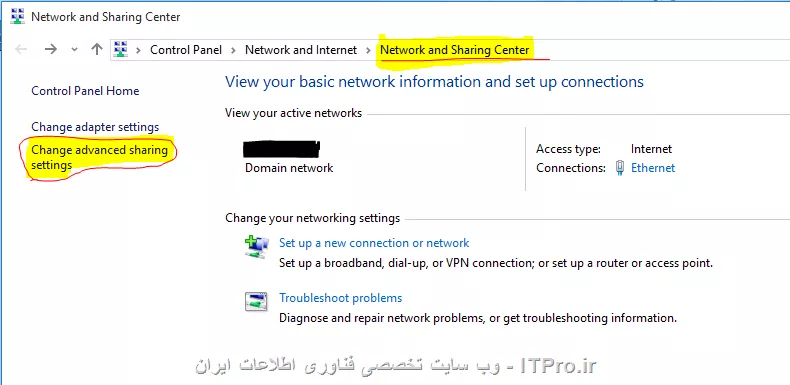Go up one level with Up arrow
The image size is (790, 385).
97,49
